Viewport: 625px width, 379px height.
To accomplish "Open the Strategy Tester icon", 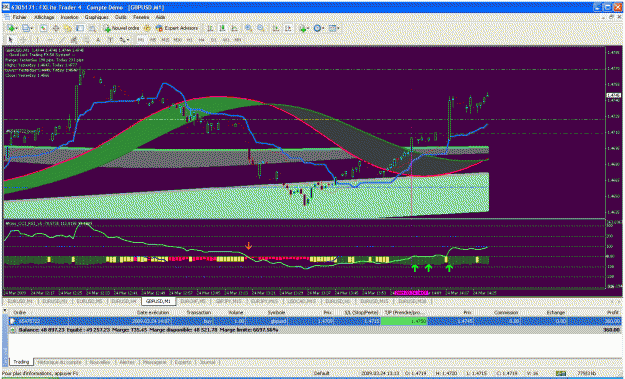I will [x=92, y=28].
